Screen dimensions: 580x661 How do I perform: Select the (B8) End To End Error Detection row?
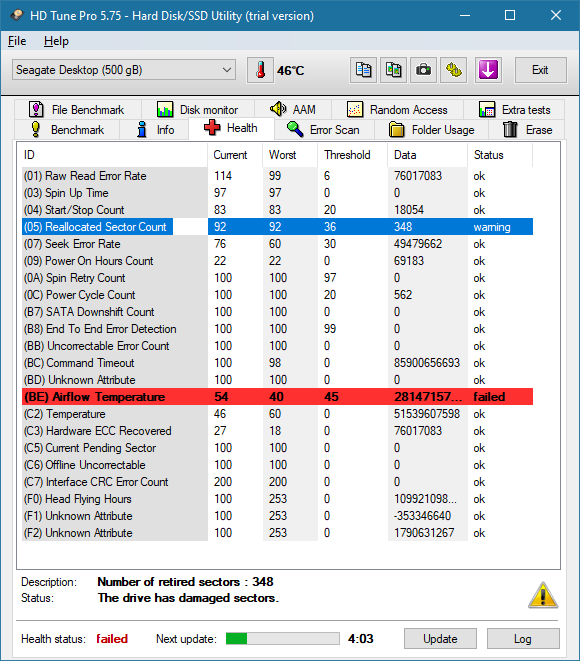[x=277, y=329]
